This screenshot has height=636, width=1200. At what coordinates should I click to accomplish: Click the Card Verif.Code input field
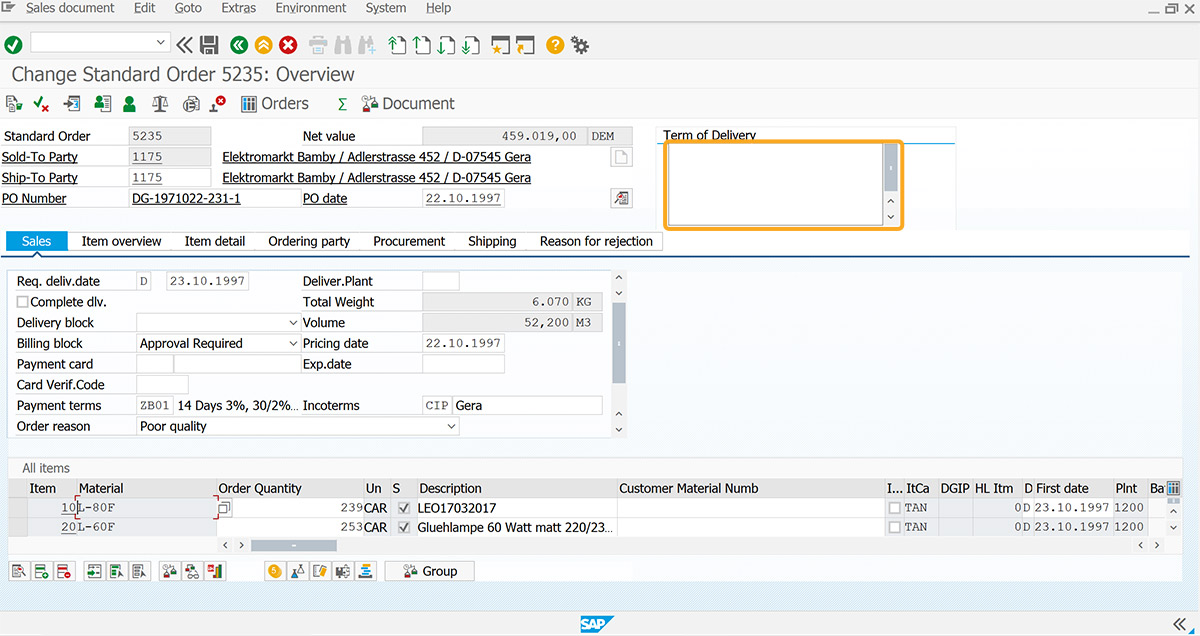(162, 385)
